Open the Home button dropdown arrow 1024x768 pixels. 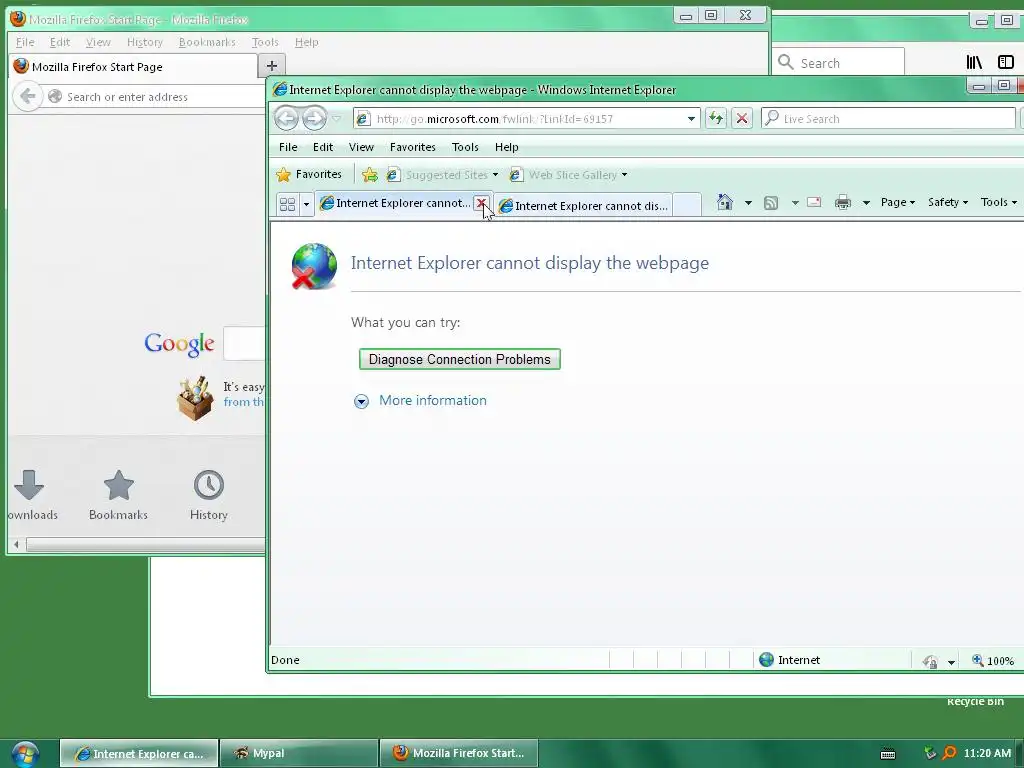pyautogui.click(x=748, y=202)
